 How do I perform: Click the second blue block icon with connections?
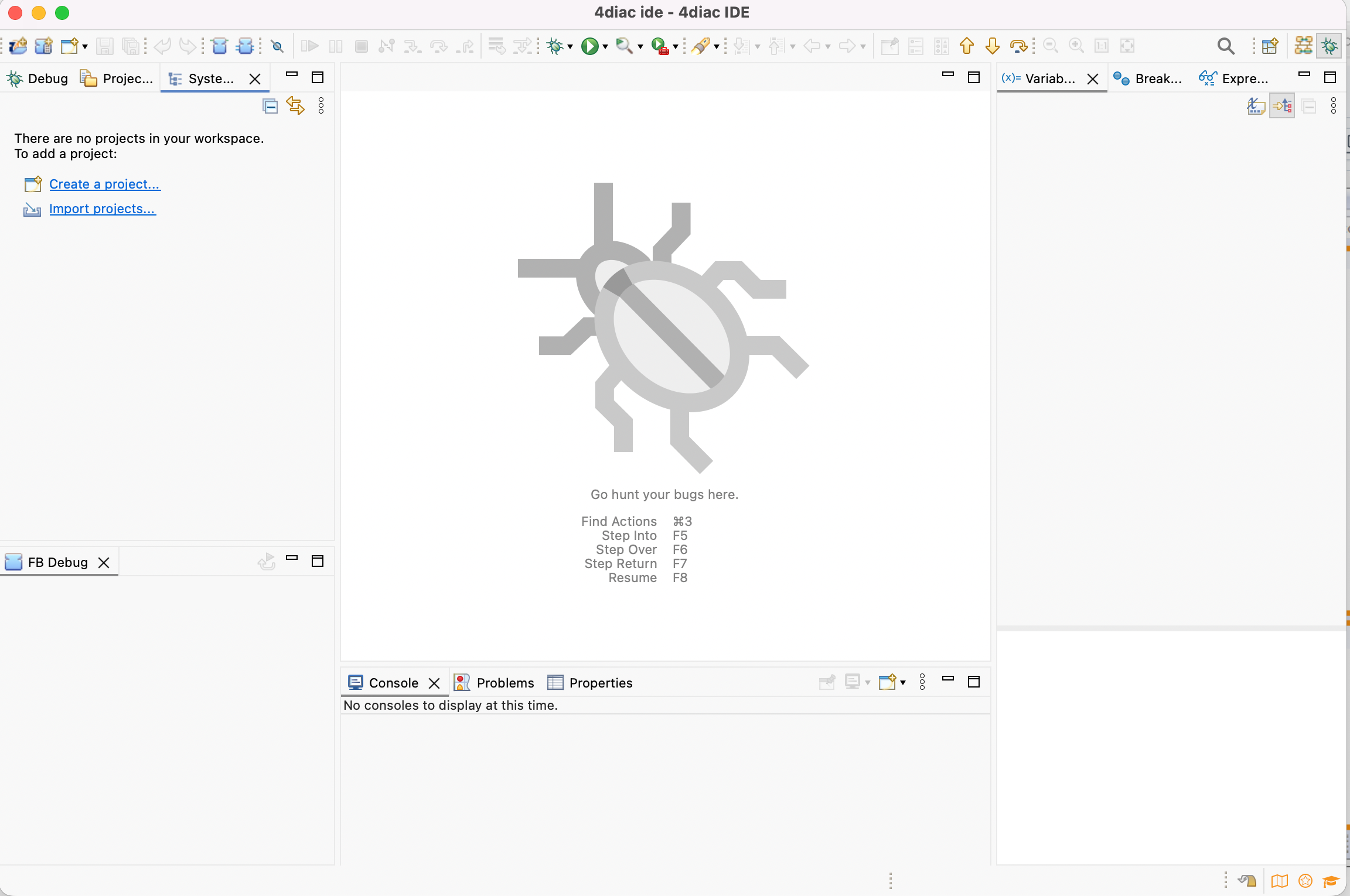(246, 46)
